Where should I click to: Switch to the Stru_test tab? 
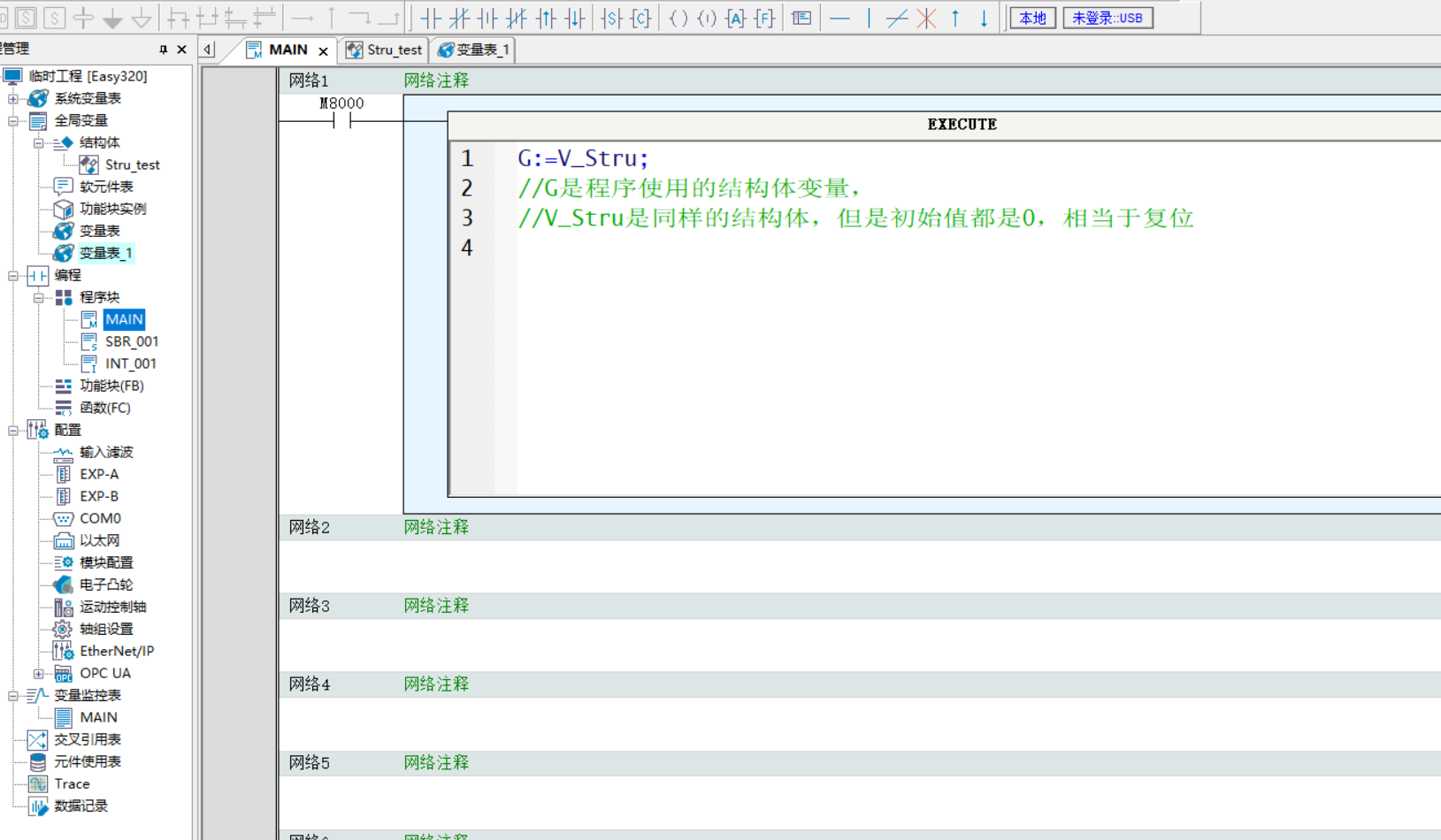(385, 50)
